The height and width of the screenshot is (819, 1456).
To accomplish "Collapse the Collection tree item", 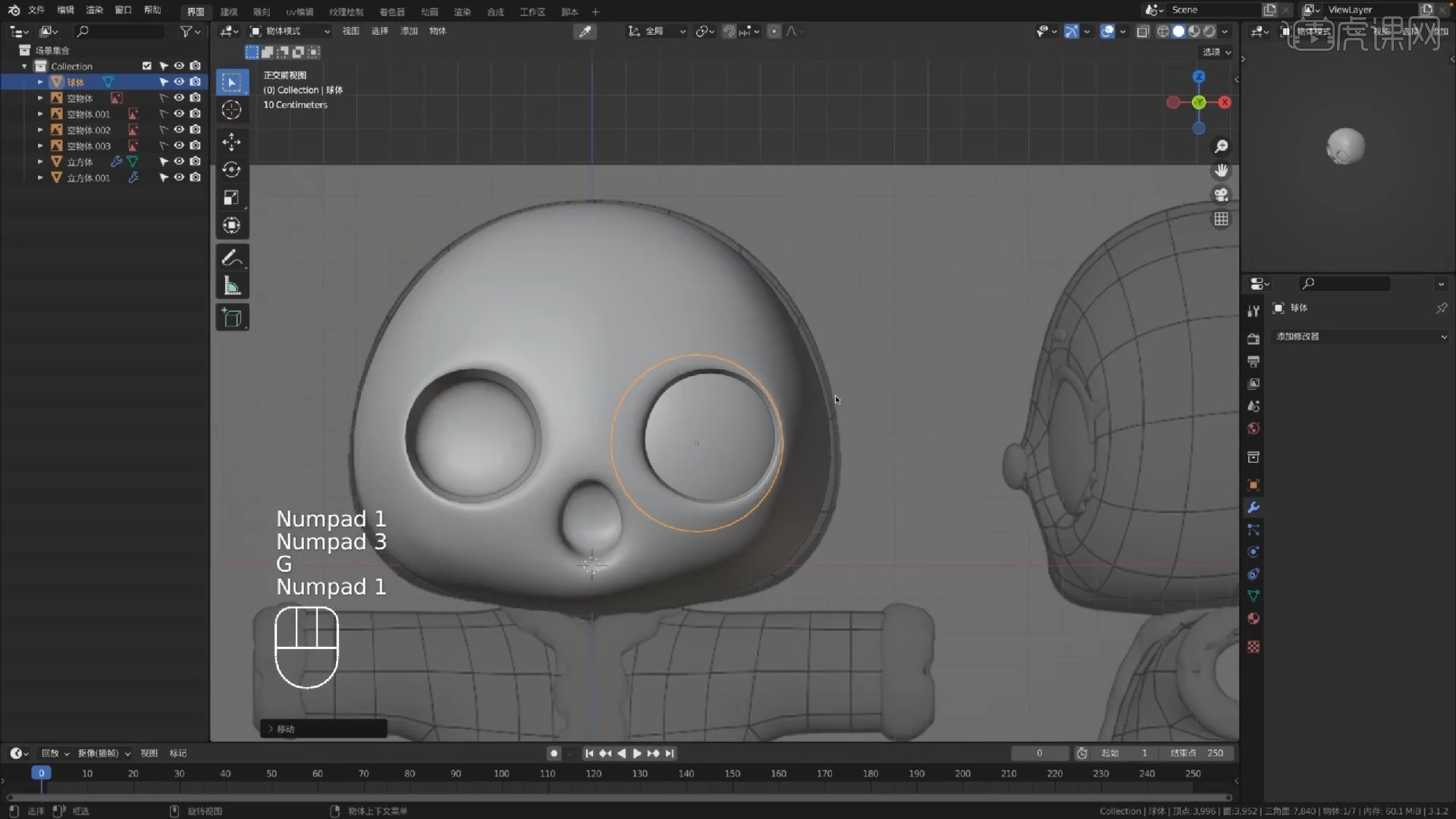I will click(x=24, y=66).
